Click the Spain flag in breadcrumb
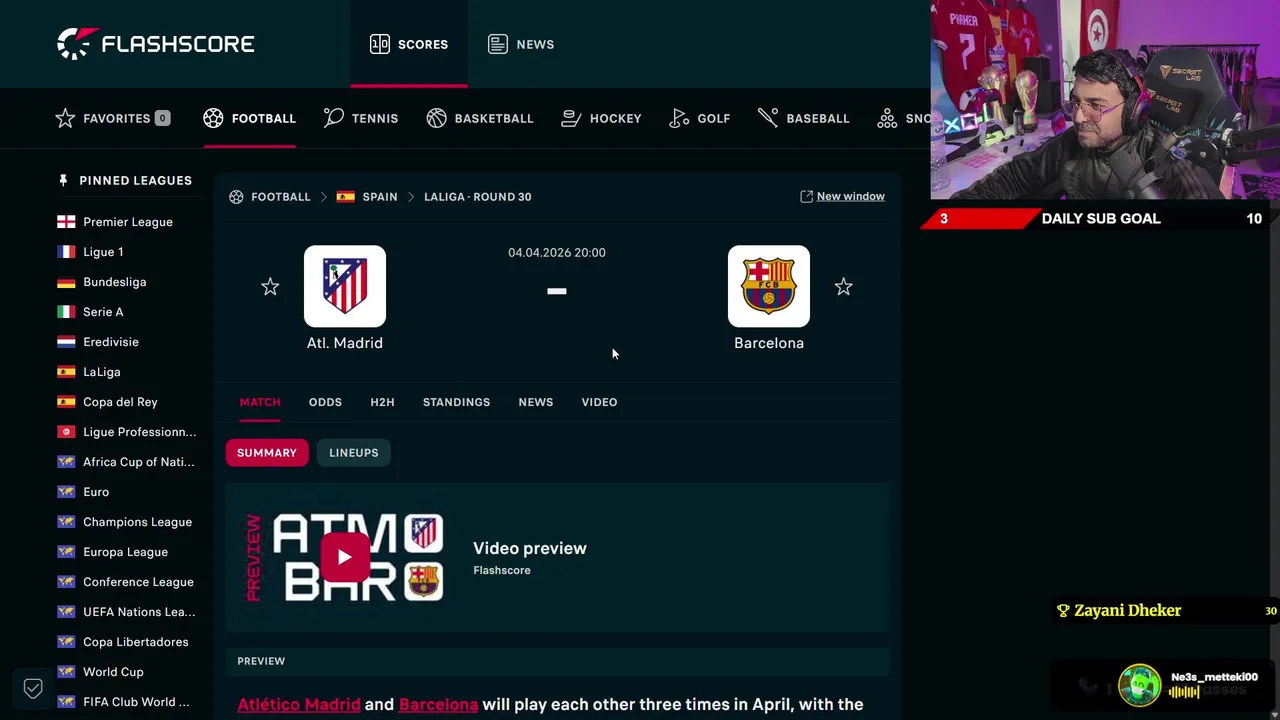 tap(345, 197)
